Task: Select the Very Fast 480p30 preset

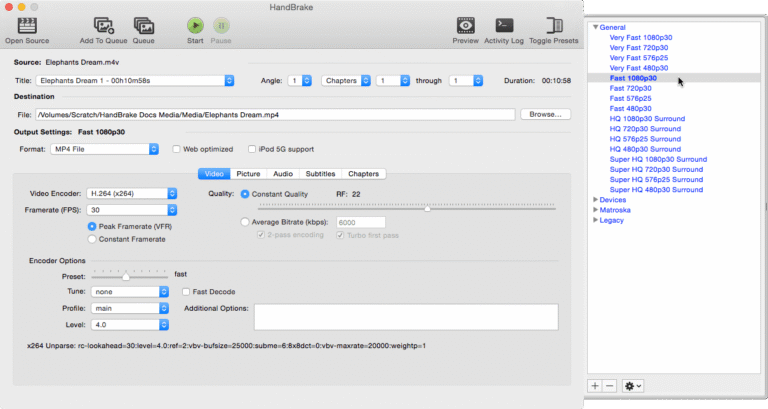Action: pyautogui.click(x=639, y=68)
